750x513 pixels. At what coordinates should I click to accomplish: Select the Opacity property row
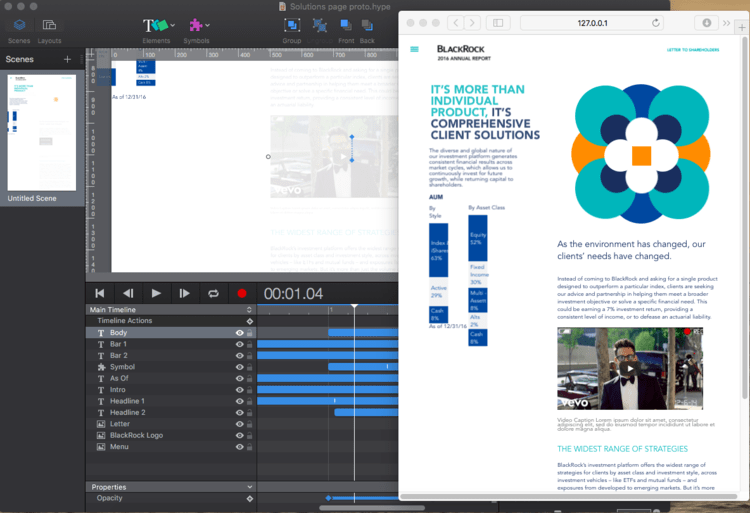point(171,499)
